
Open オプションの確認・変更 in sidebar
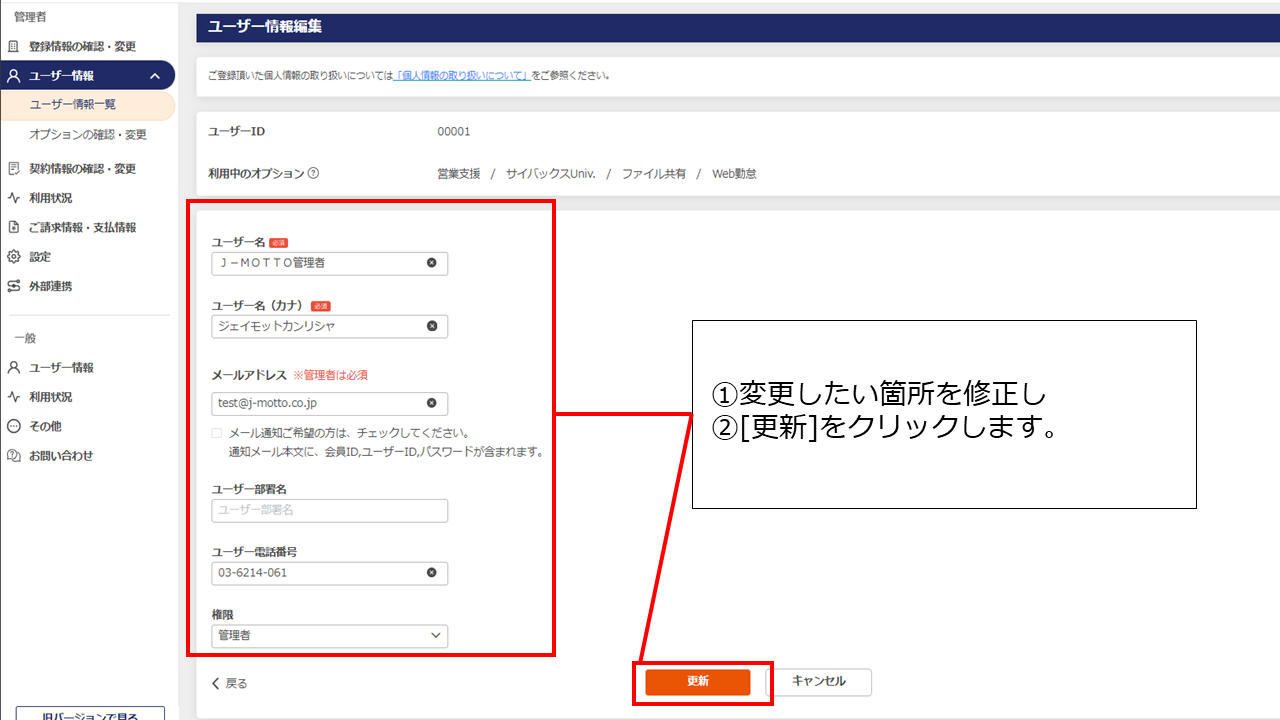88,135
